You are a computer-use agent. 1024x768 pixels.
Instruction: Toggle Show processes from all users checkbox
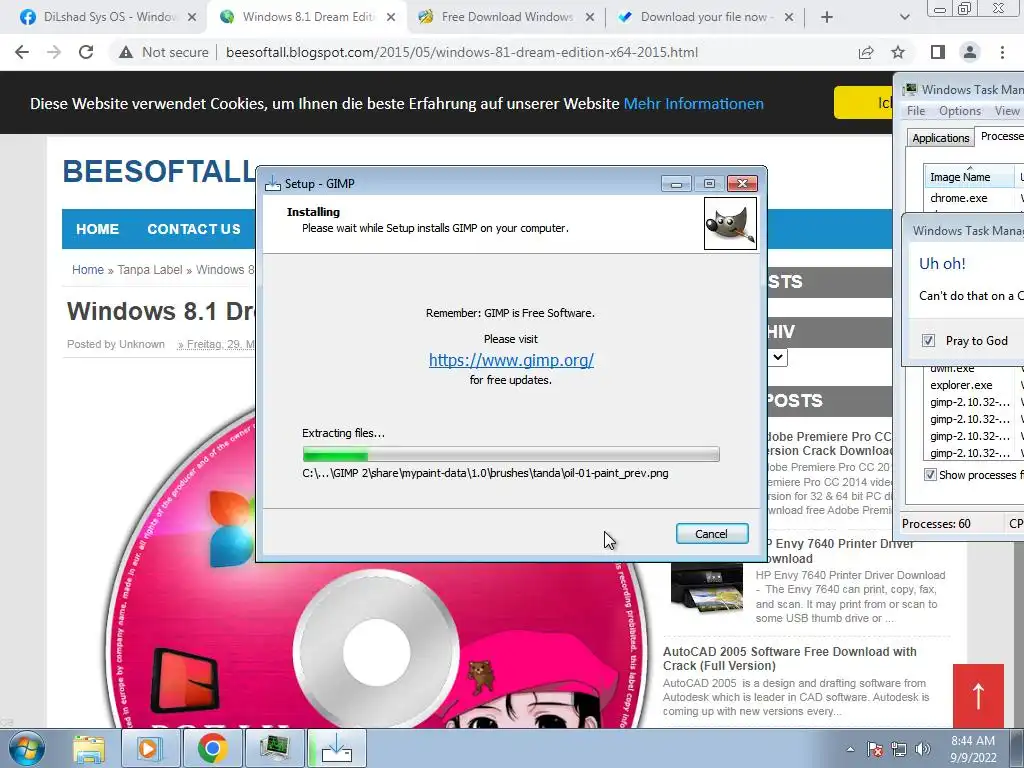[x=931, y=475]
